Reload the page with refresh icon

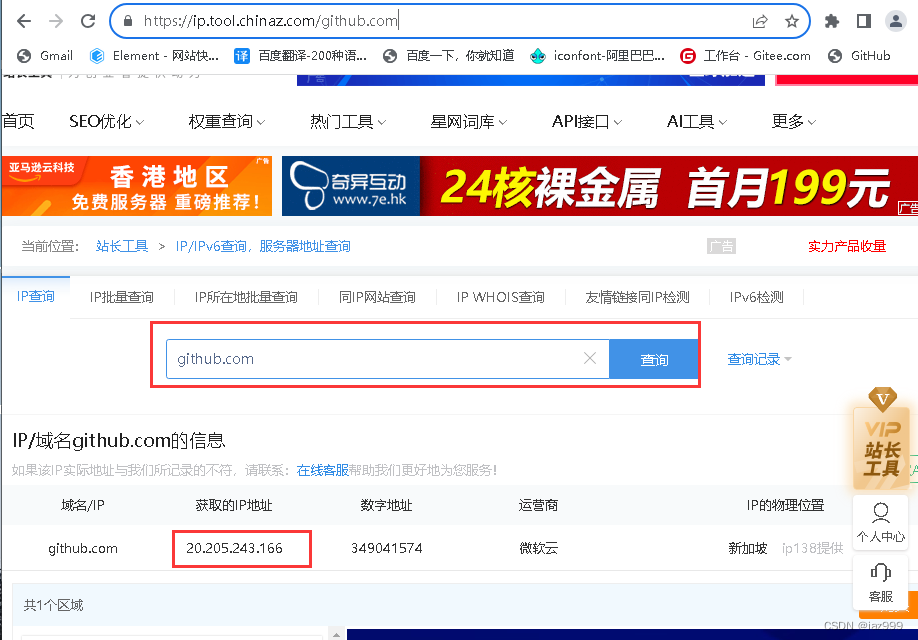pyautogui.click(x=88, y=21)
